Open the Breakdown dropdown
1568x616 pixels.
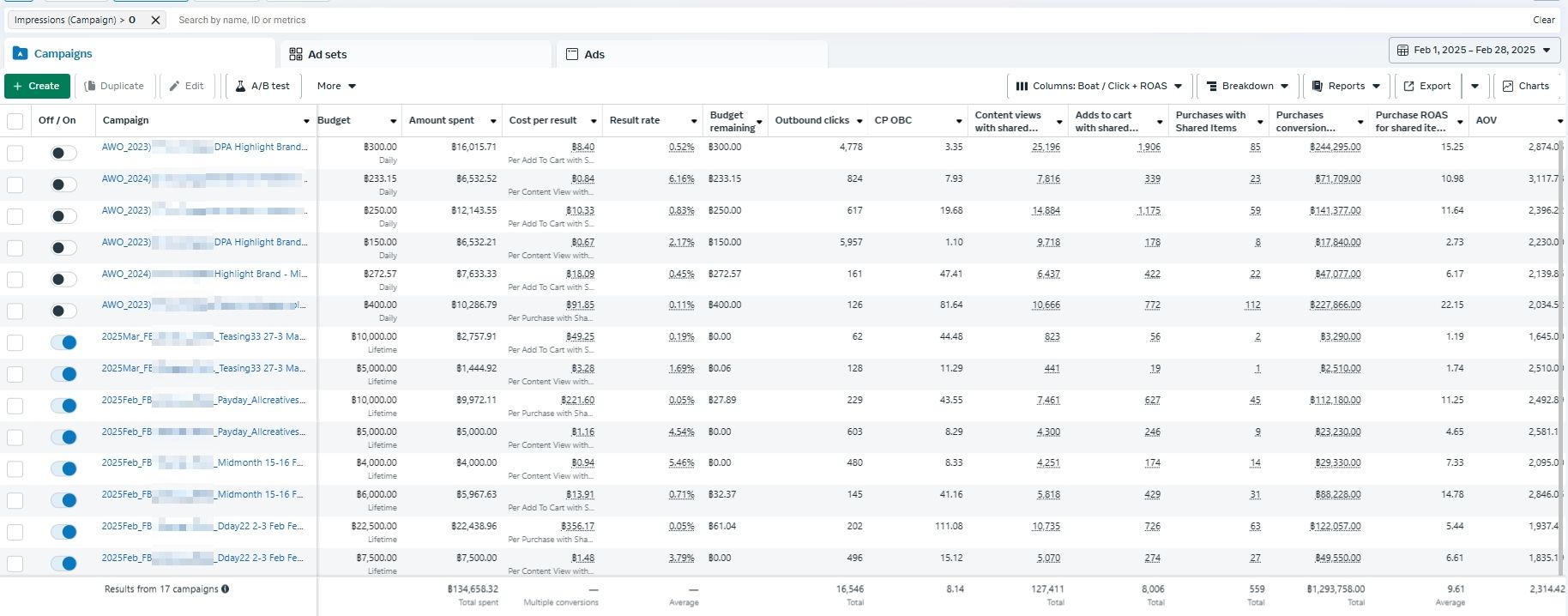1247,86
